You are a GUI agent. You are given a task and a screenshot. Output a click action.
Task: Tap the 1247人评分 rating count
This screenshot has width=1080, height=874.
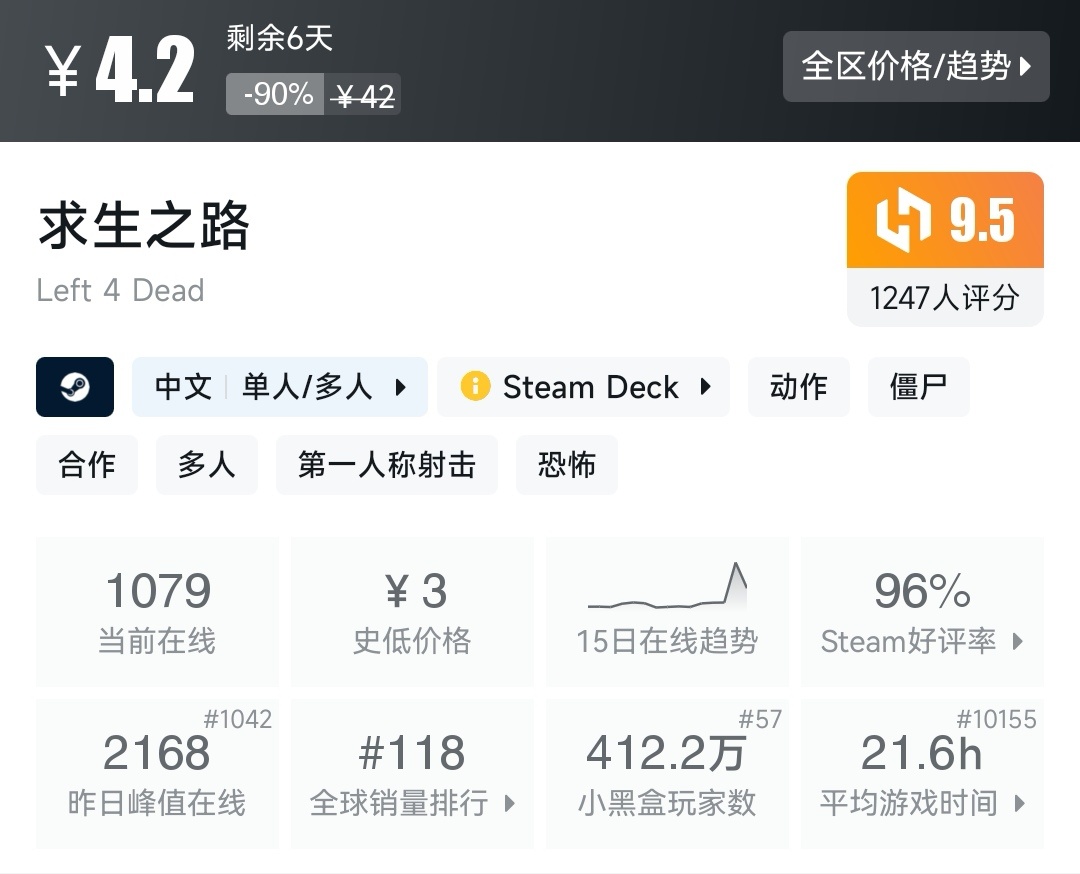[x=945, y=298]
